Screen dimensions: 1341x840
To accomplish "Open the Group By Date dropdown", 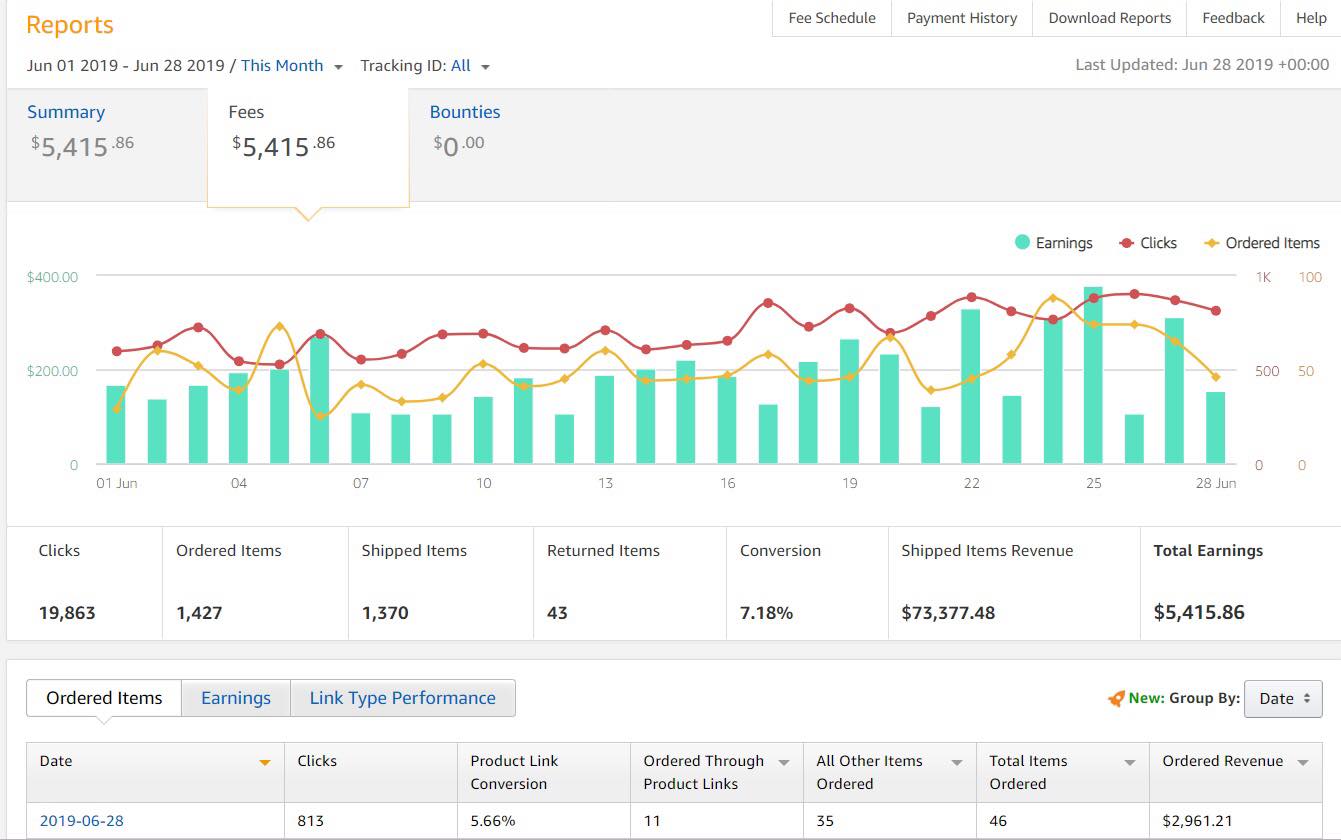I will pos(1283,699).
